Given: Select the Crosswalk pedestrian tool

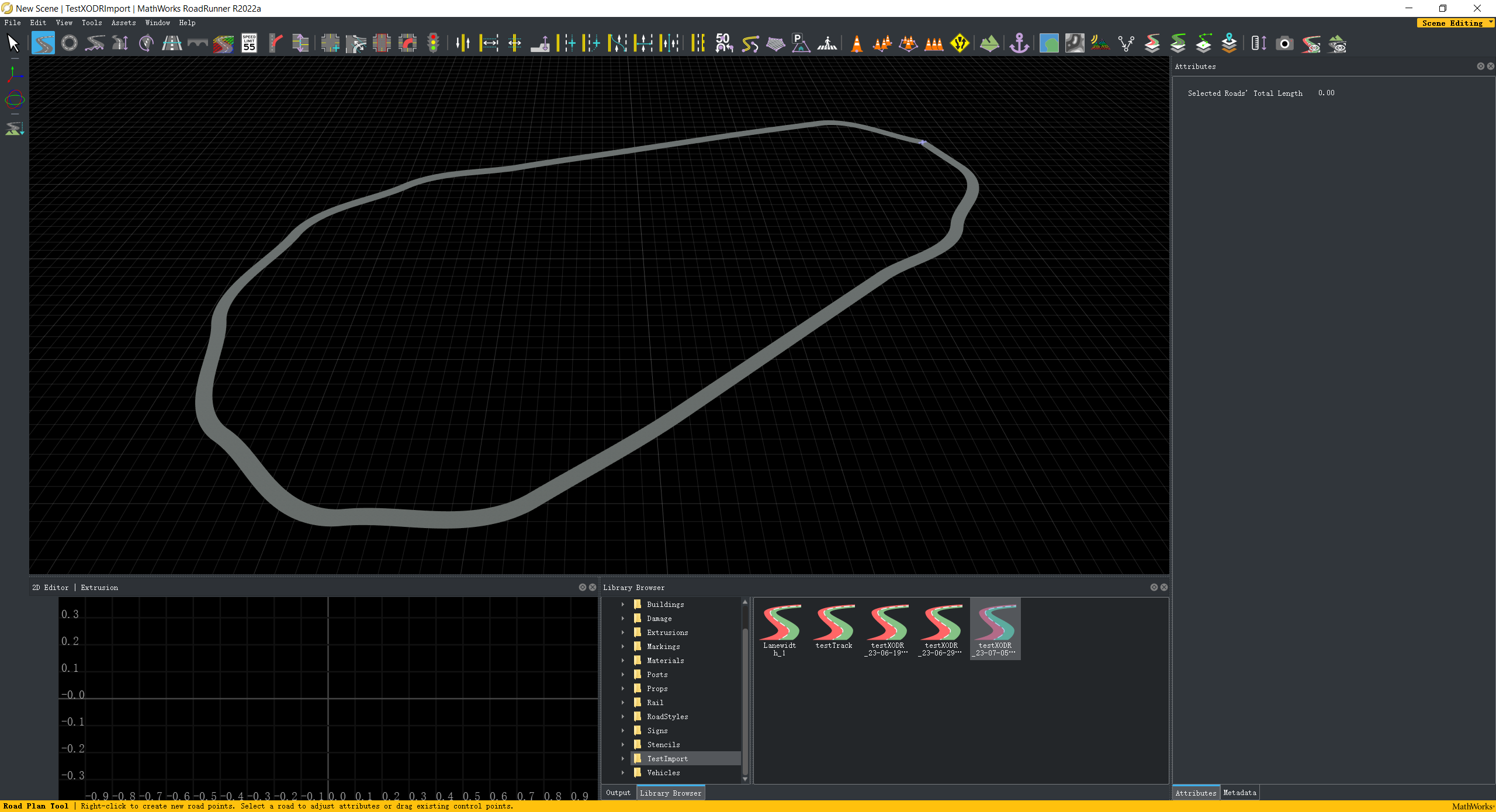Looking at the screenshot, I should (x=827, y=43).
